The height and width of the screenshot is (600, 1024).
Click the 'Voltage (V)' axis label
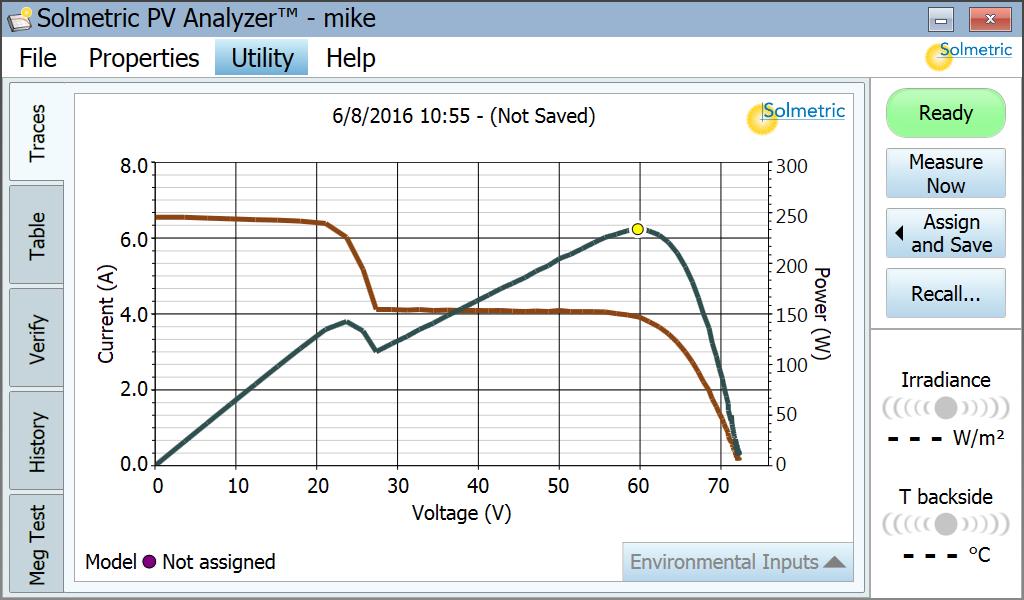tap(462, 513)
